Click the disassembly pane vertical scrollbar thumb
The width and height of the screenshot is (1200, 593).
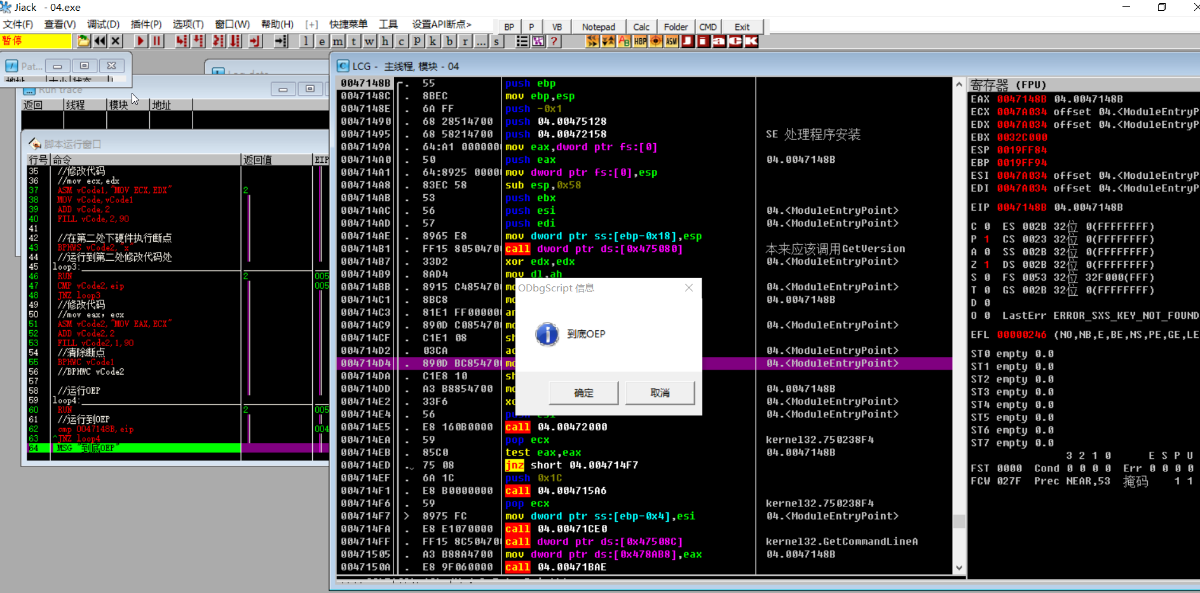pos(958,521)
